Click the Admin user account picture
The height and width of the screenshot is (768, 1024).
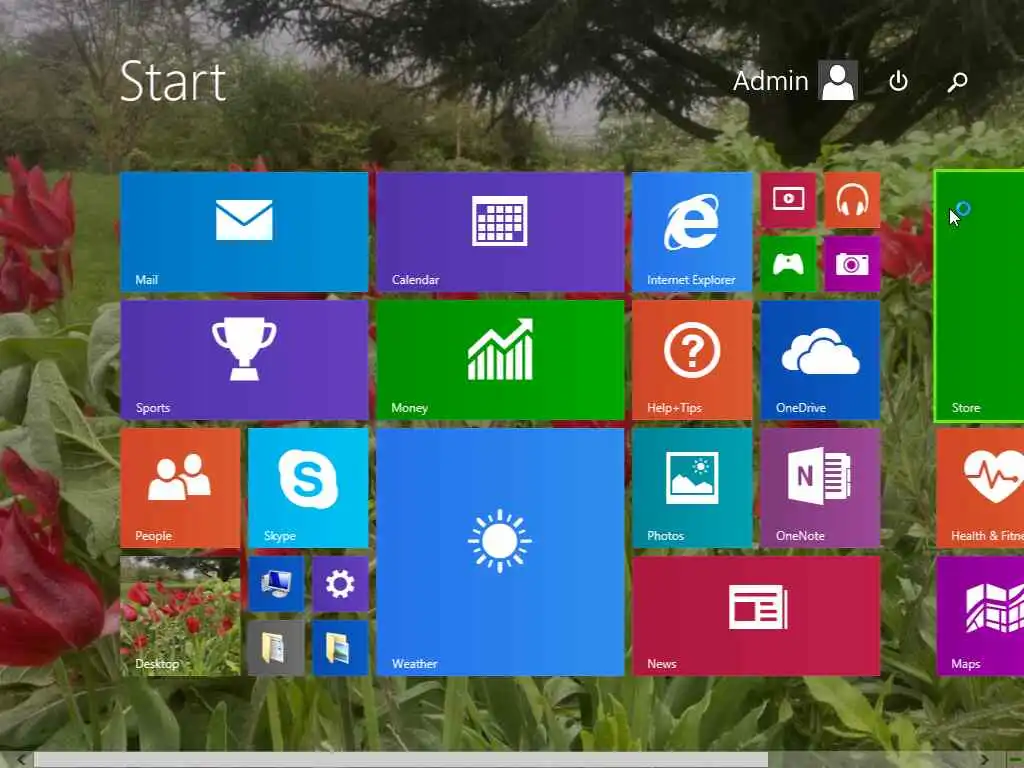point(839,81)
